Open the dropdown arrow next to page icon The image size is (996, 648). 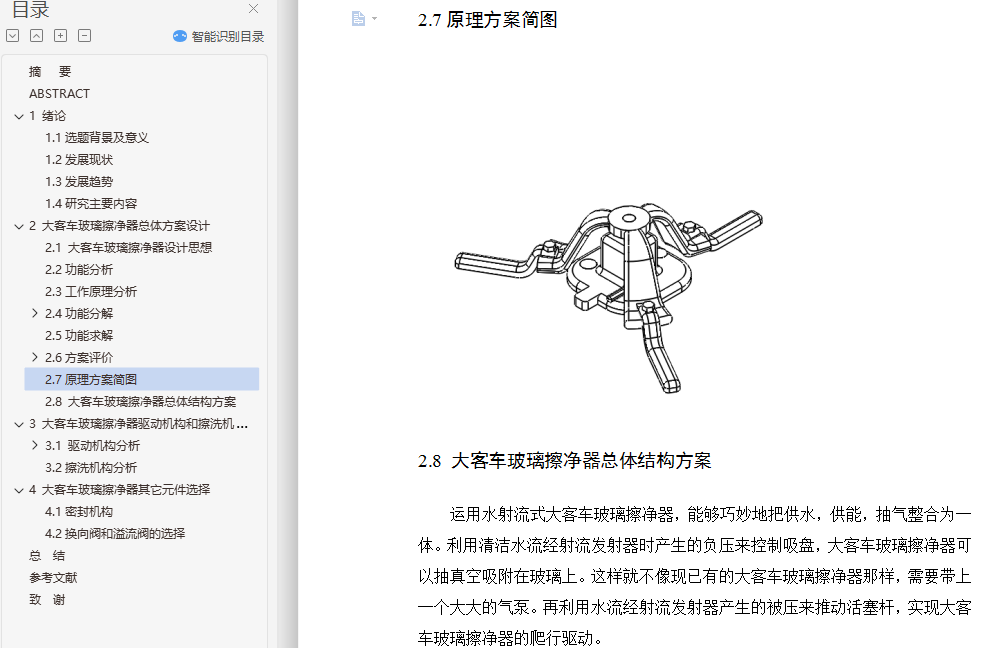[x=374, y=18]
